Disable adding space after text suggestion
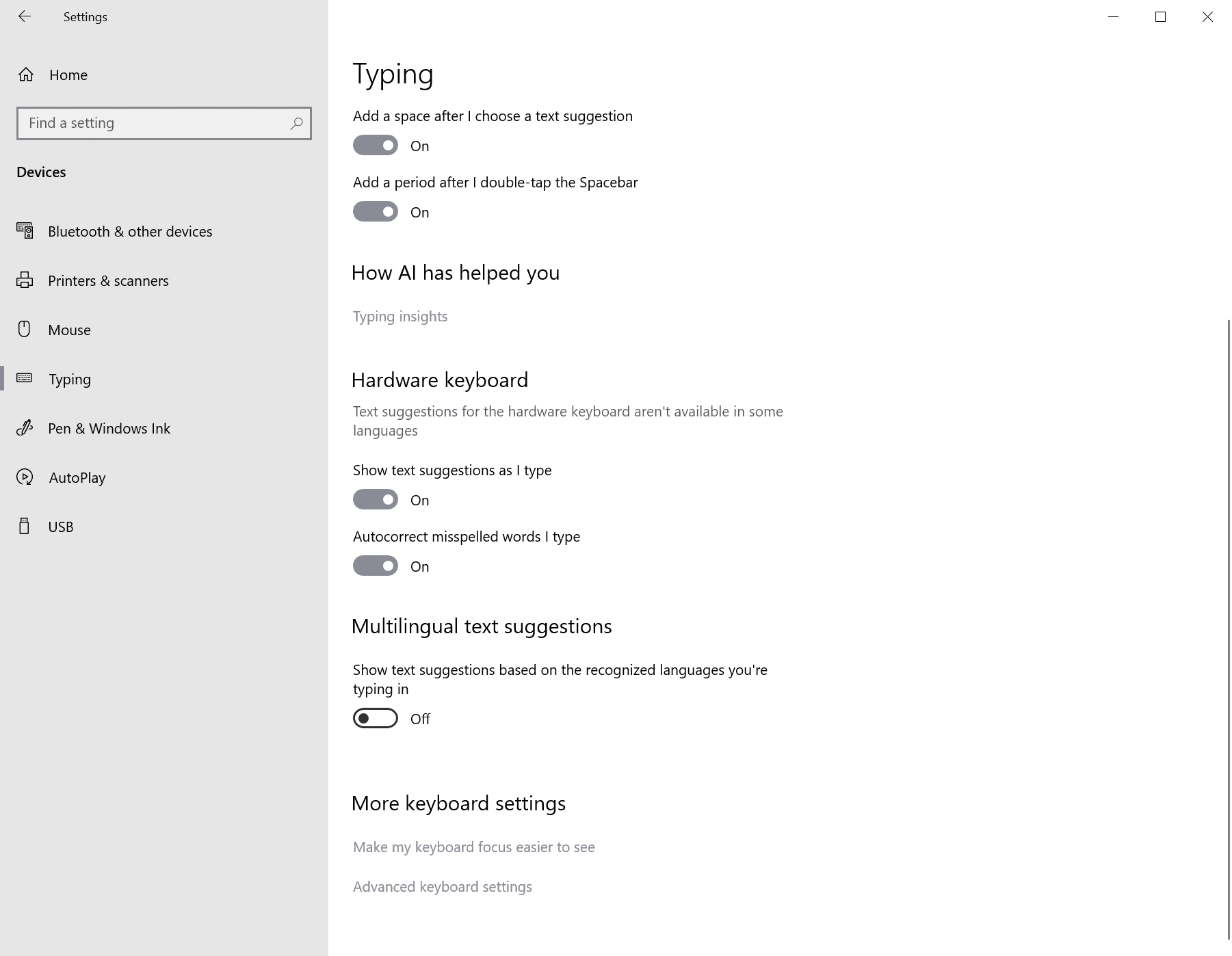This screenshot has width=1232, height=956. (x=375, y=146)
